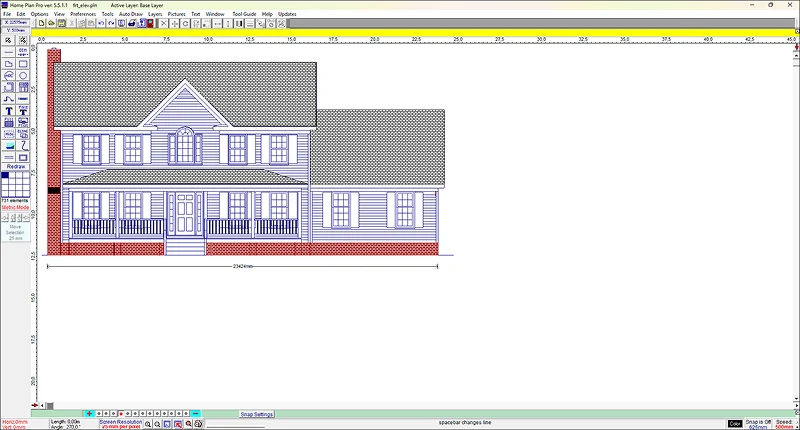Select the Clone tool icon
Viewport: 800px width, 430px height.
click(23, 134)
